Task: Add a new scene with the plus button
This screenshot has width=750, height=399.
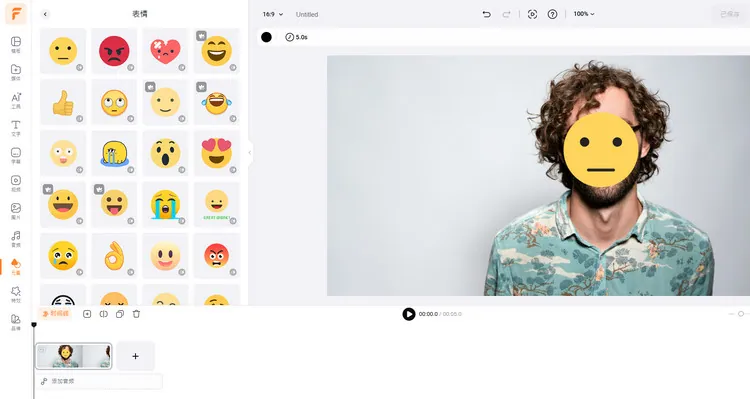Action: click(x=135, y=356)
